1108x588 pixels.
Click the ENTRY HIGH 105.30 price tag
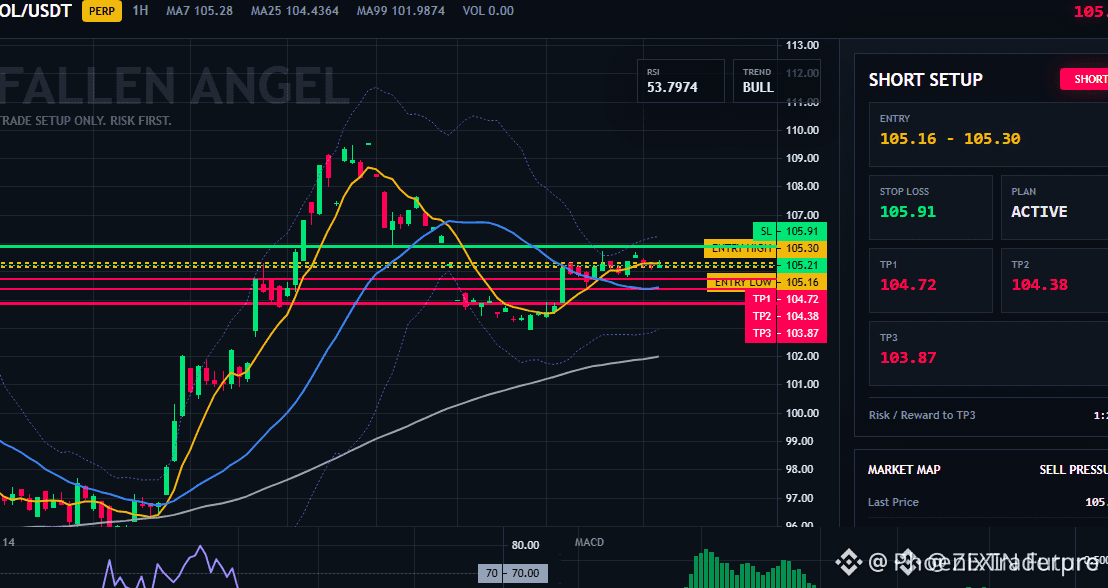pos(765,248)
